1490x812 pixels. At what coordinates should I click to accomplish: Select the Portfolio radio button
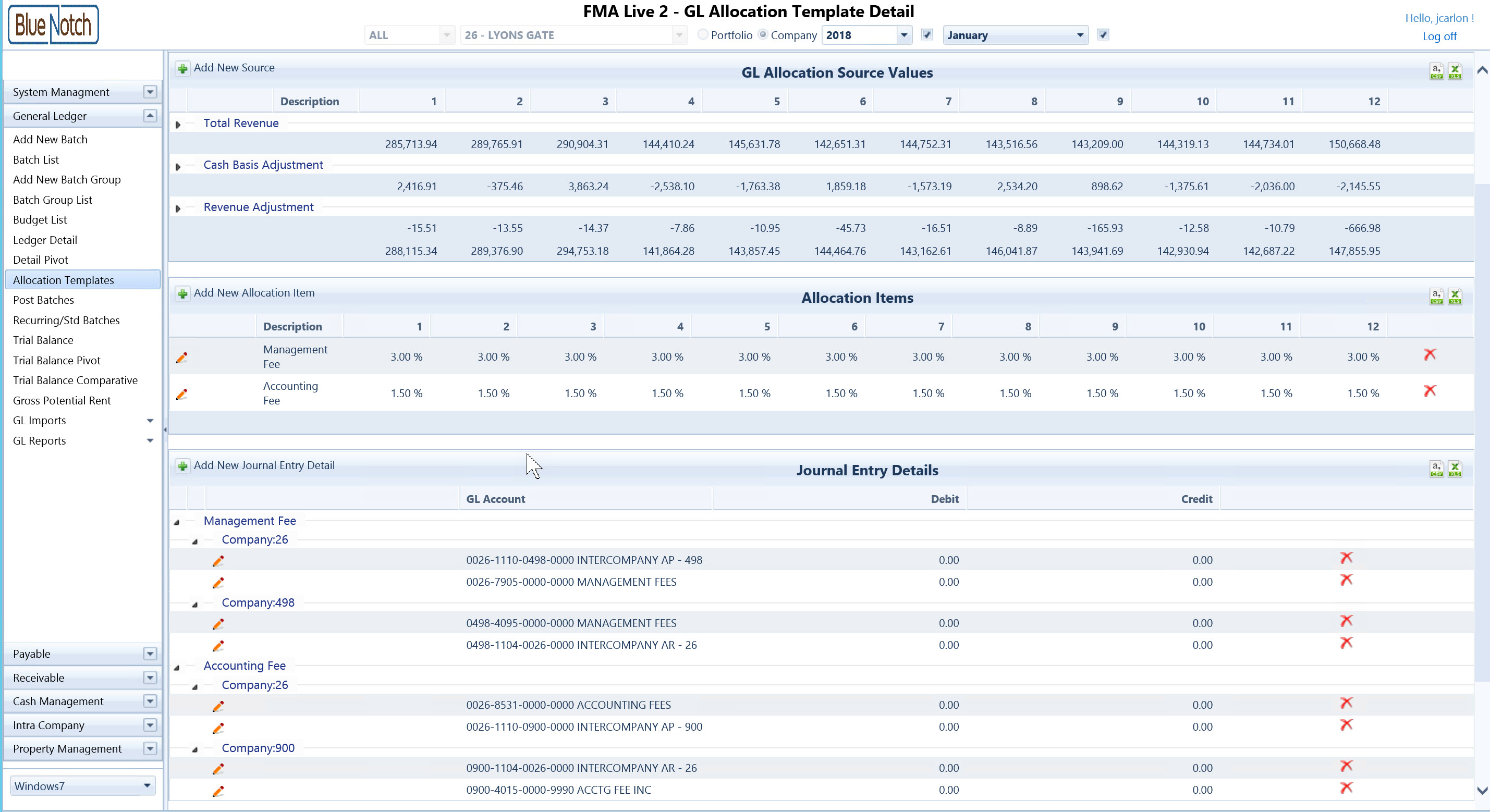(x=703, y=35)
